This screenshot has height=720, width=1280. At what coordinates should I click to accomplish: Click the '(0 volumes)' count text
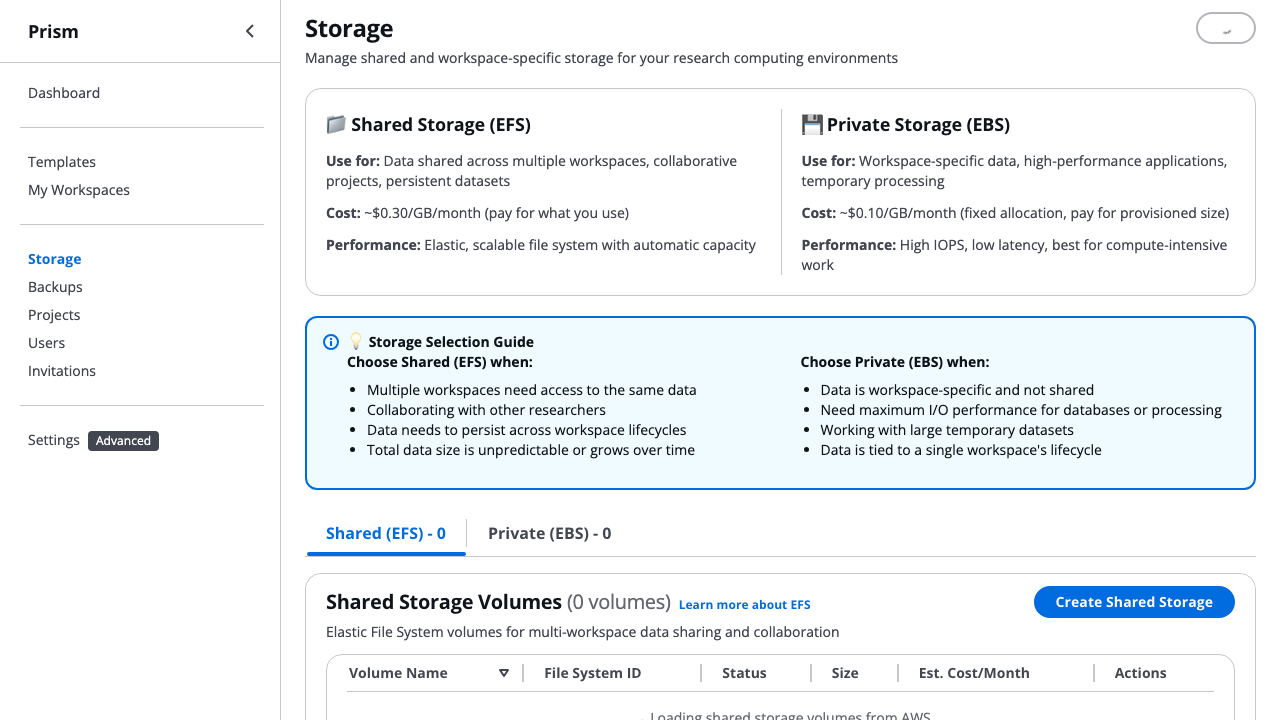point(619,602)
